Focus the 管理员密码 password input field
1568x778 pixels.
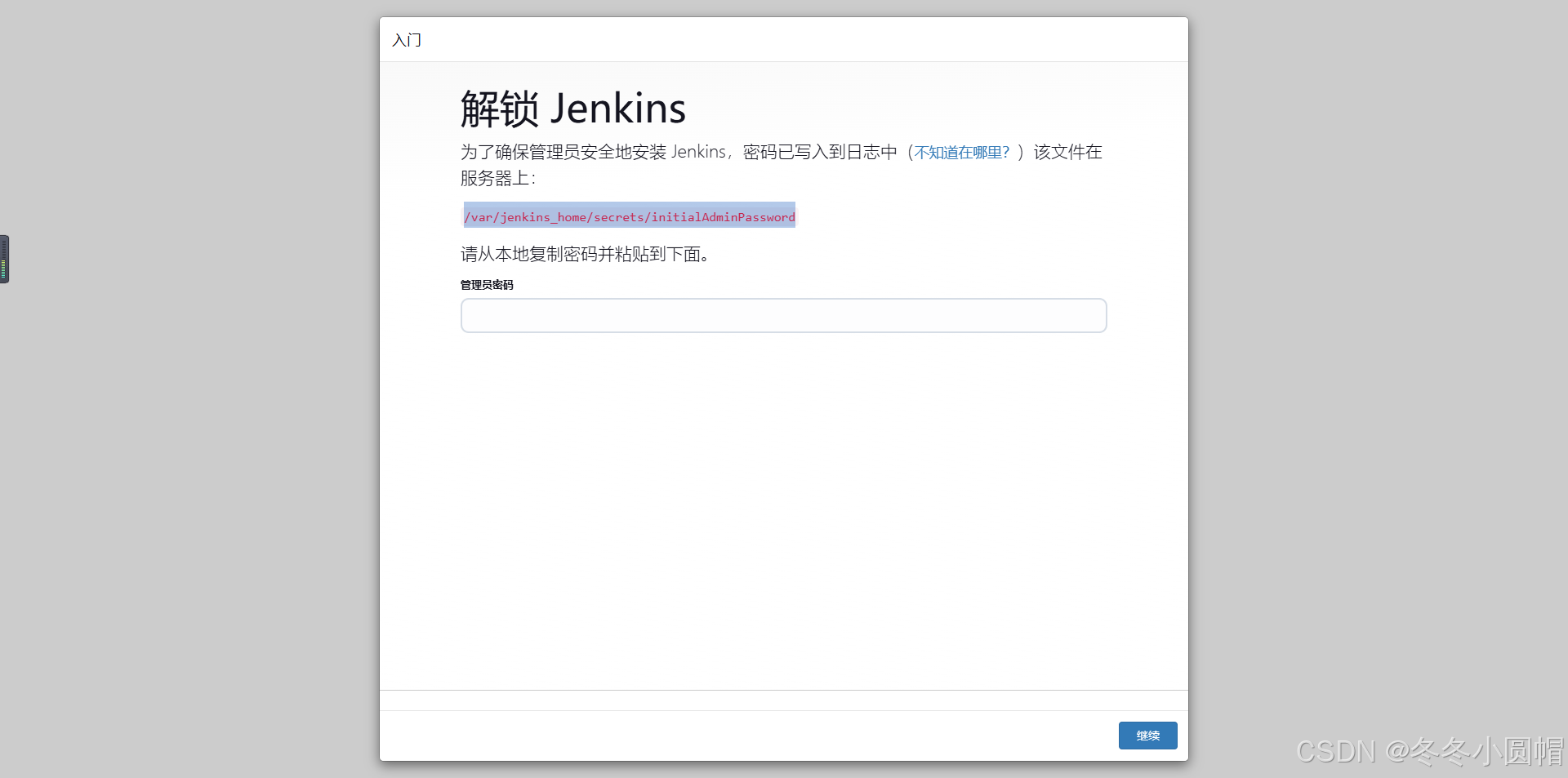784,316
